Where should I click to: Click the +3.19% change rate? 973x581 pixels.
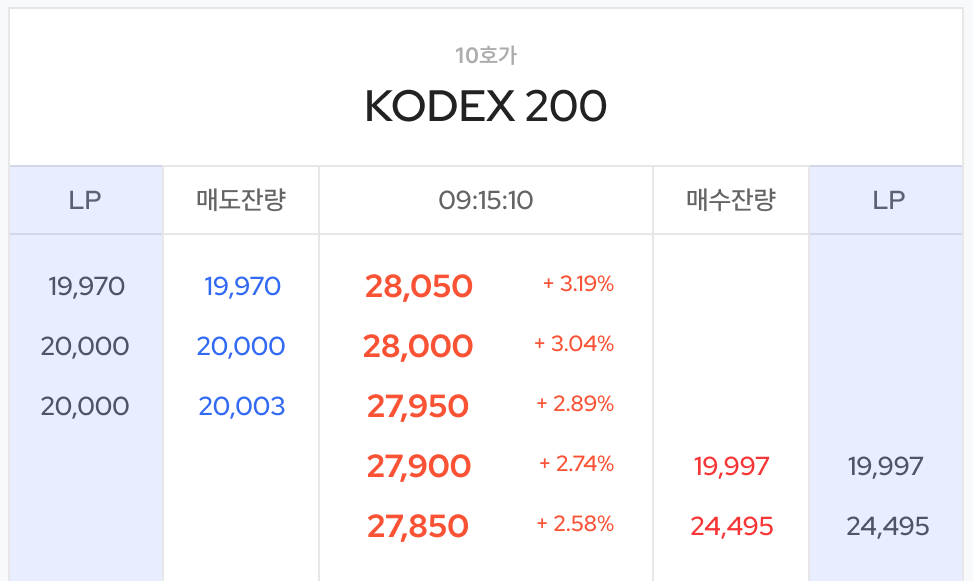click(577, 286)
